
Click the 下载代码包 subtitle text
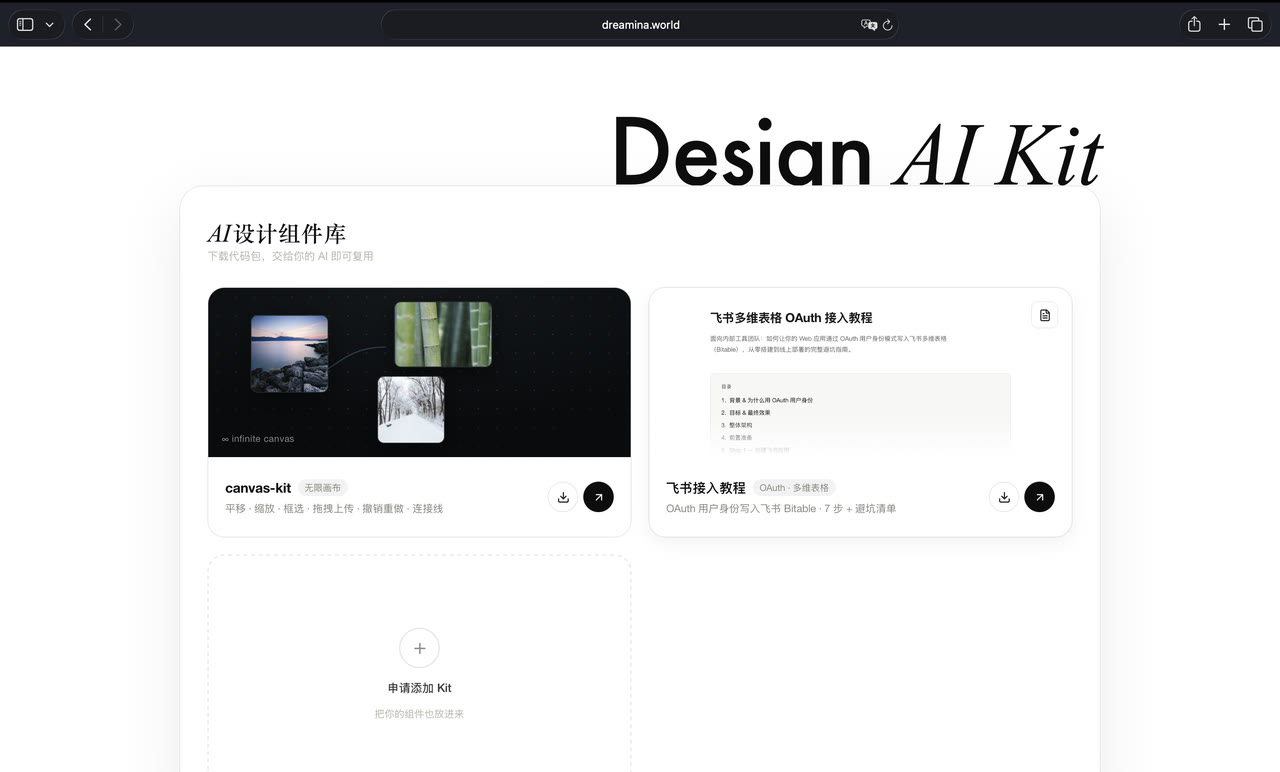290,256
